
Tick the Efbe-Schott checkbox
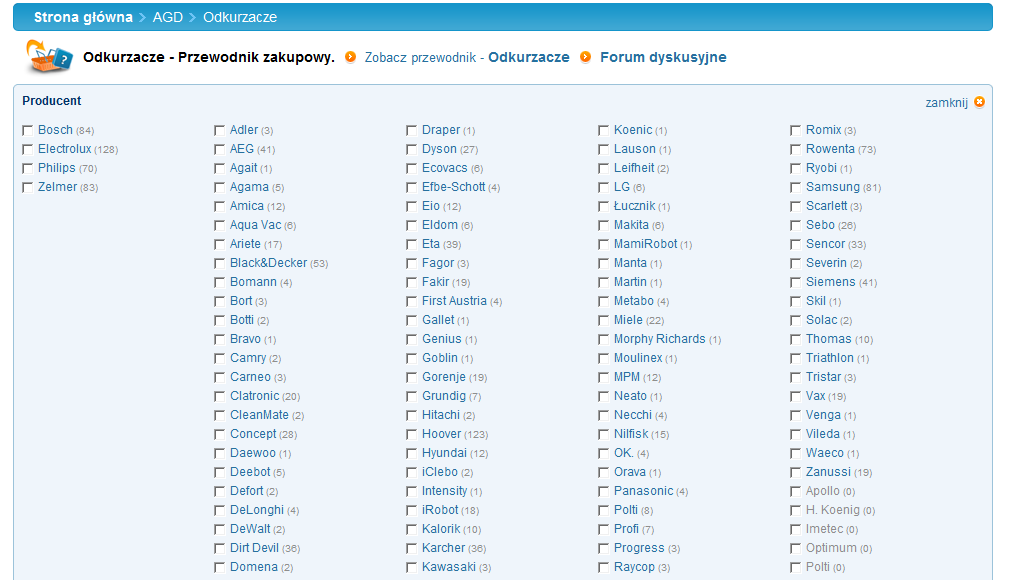[x=411, y=187]
